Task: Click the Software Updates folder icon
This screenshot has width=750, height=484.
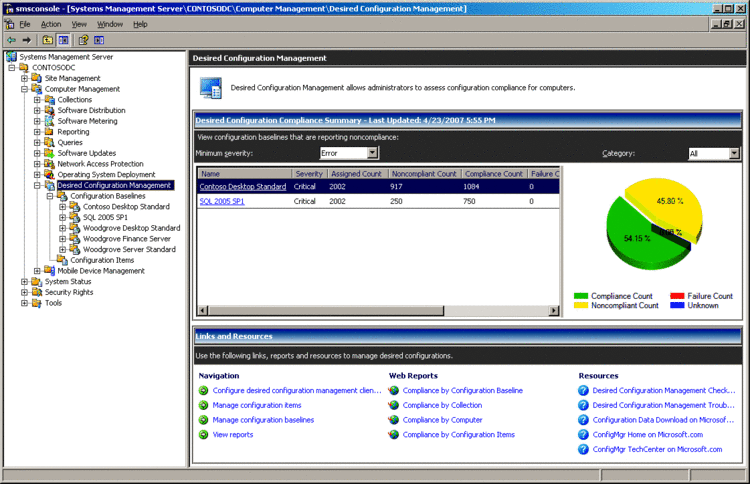Action: pos(49,153)
